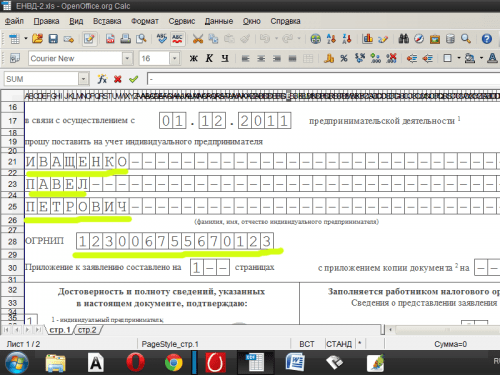Screen dimensions: 500x375
Task: Cancel formula entry with red X
Action: coord(118,79)
